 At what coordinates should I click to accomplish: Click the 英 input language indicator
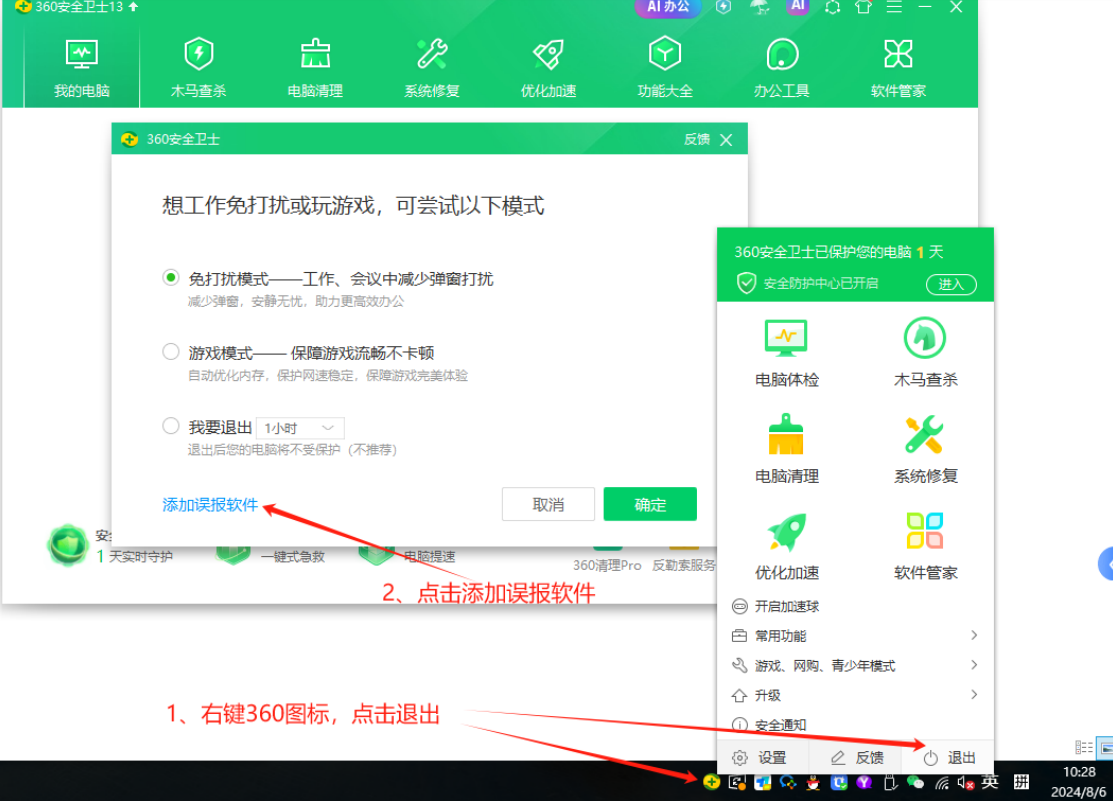pos(990,782)
